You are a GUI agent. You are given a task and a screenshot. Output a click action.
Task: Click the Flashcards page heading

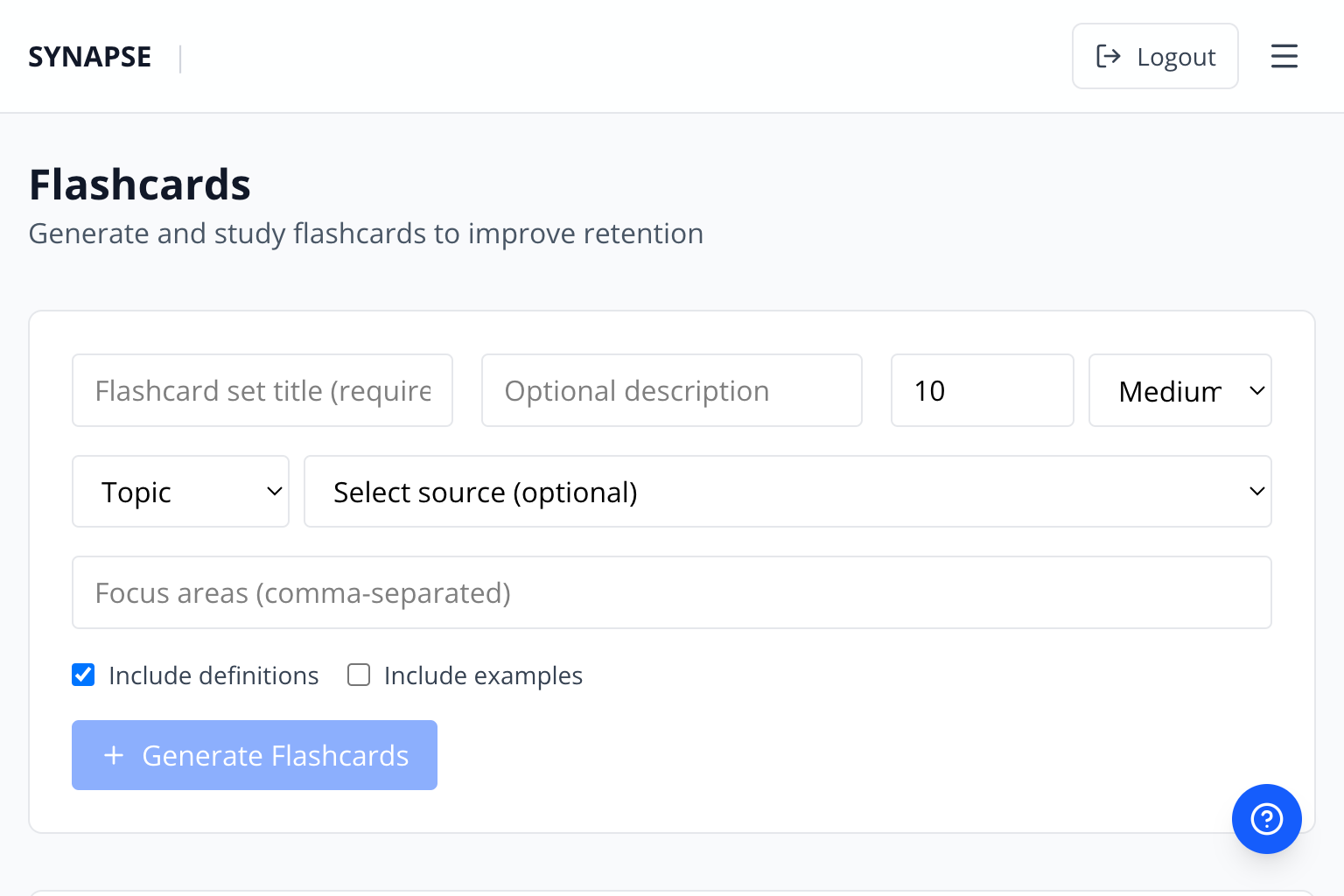(x=140, y=185)
